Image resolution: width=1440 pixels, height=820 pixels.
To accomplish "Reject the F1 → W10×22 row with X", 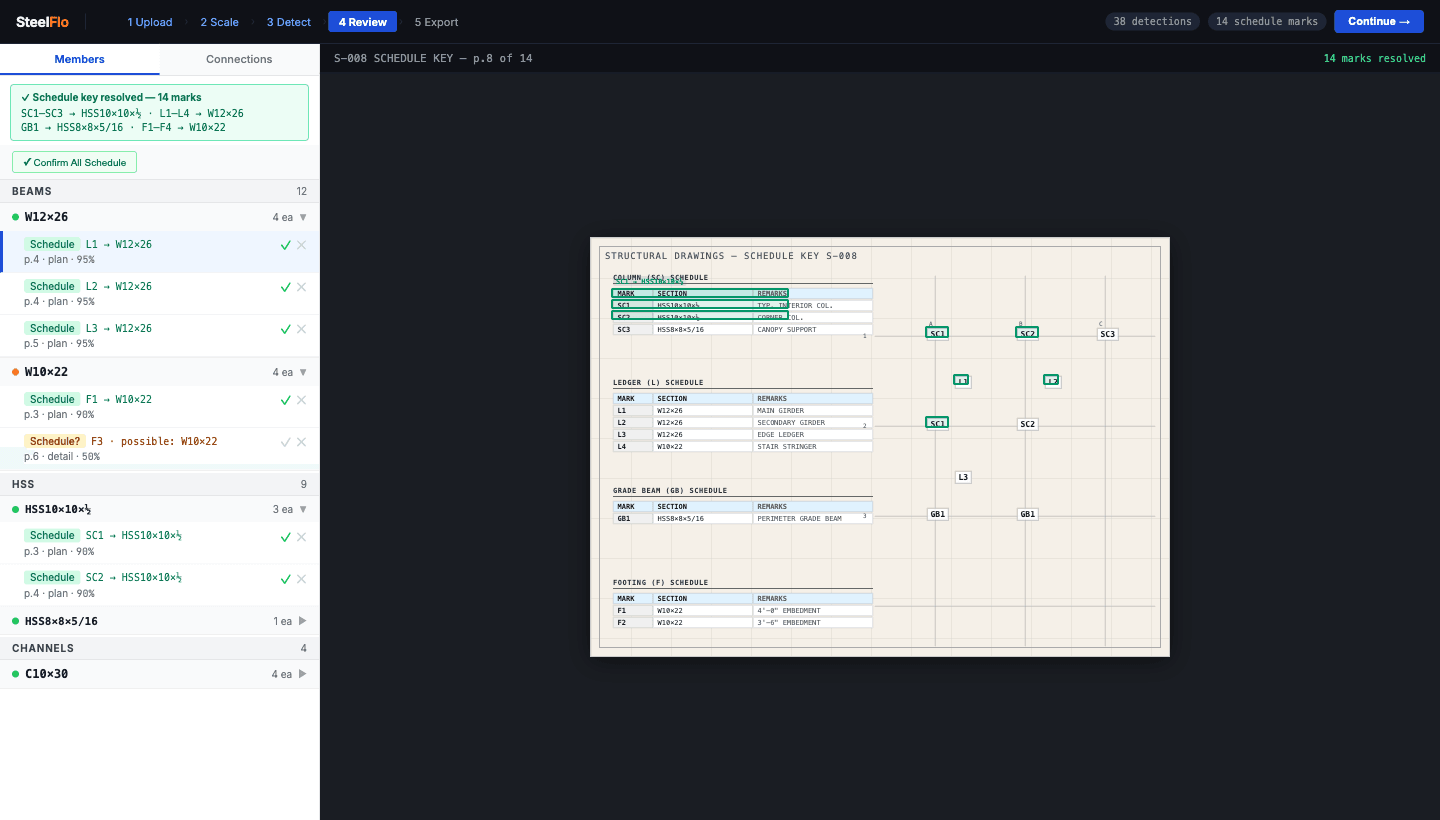I will click(x=302, y=400).
